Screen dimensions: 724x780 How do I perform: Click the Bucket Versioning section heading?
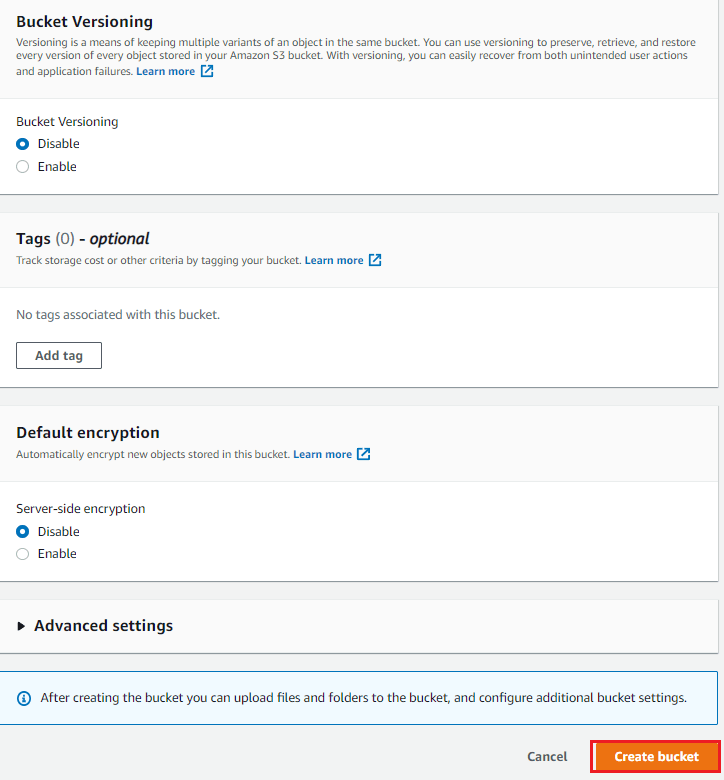pyautogui.click(x=85, y=22)
